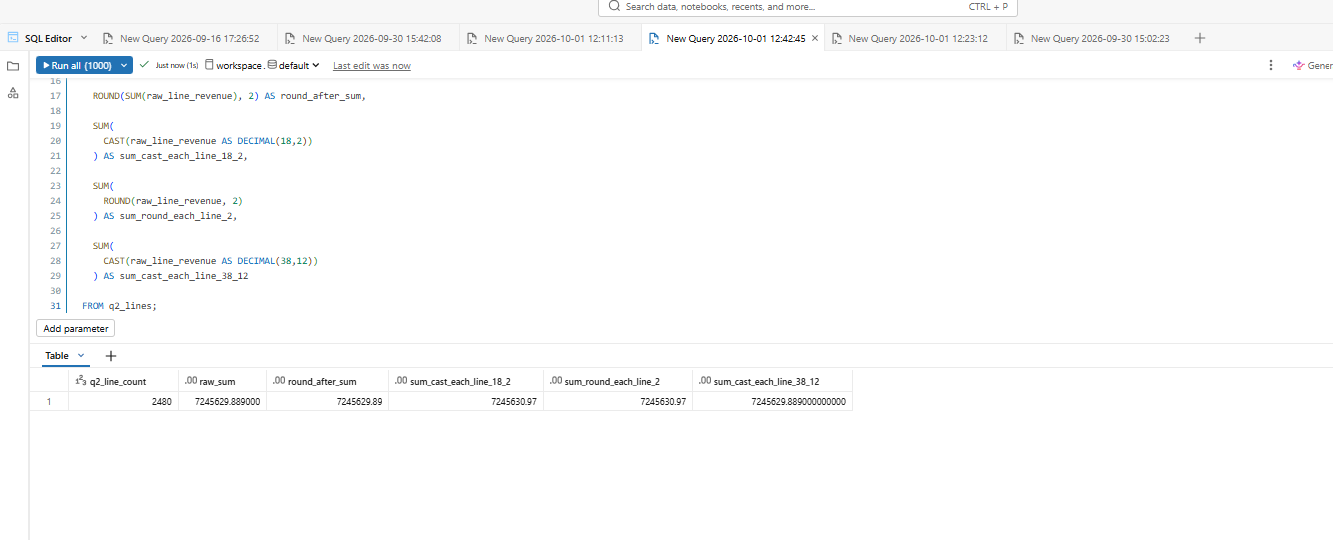Click the integer type icon beside q2_line_count

(x=81, y=381)
